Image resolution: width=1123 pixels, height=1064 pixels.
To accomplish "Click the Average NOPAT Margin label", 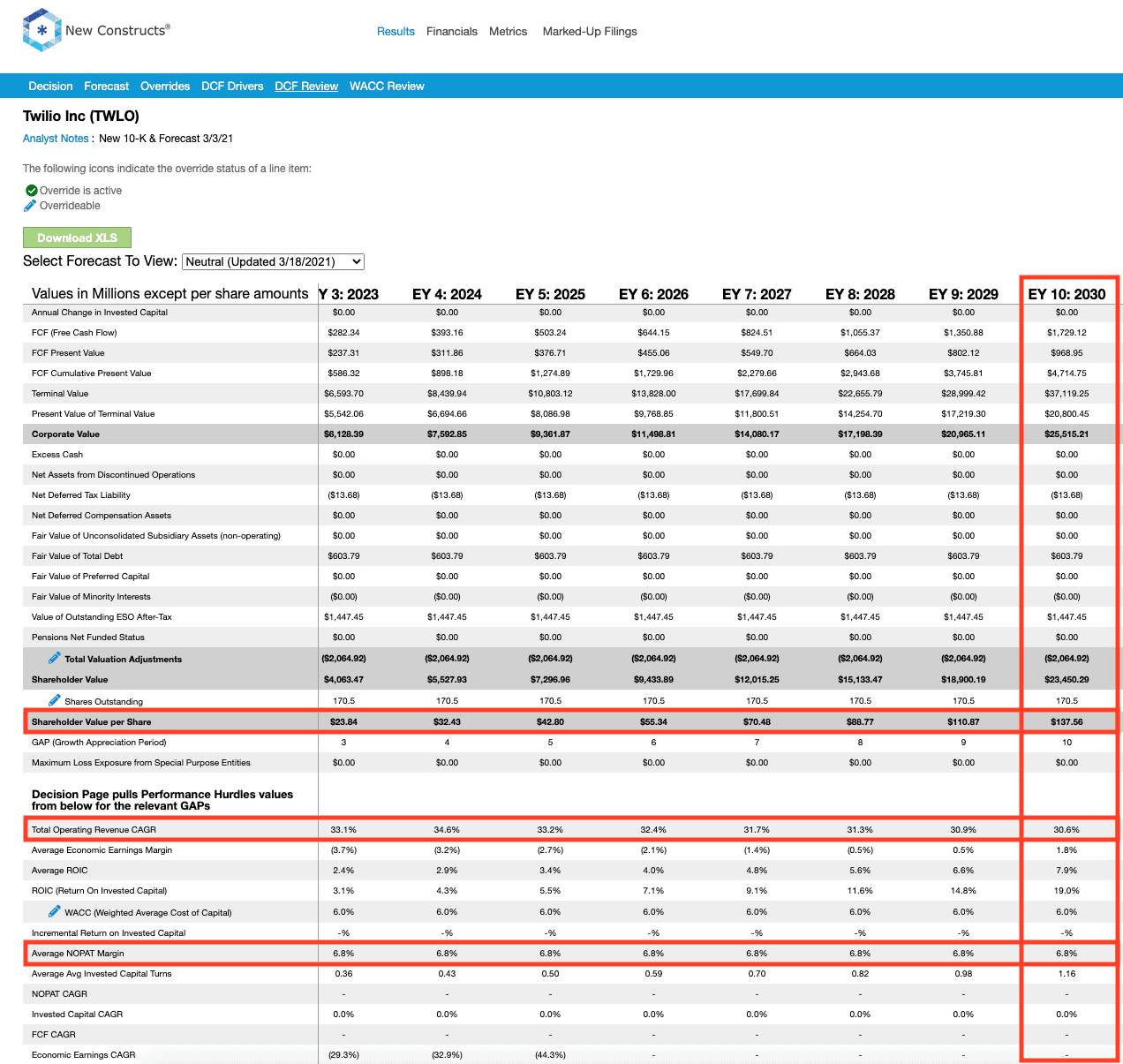I will click(x=78, y=954).
